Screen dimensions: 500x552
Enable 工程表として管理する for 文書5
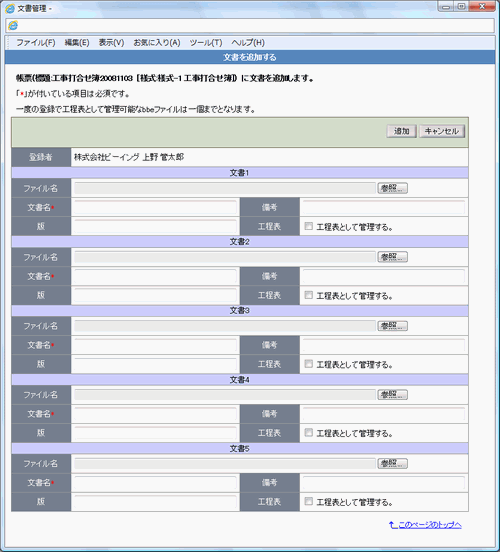308,501
